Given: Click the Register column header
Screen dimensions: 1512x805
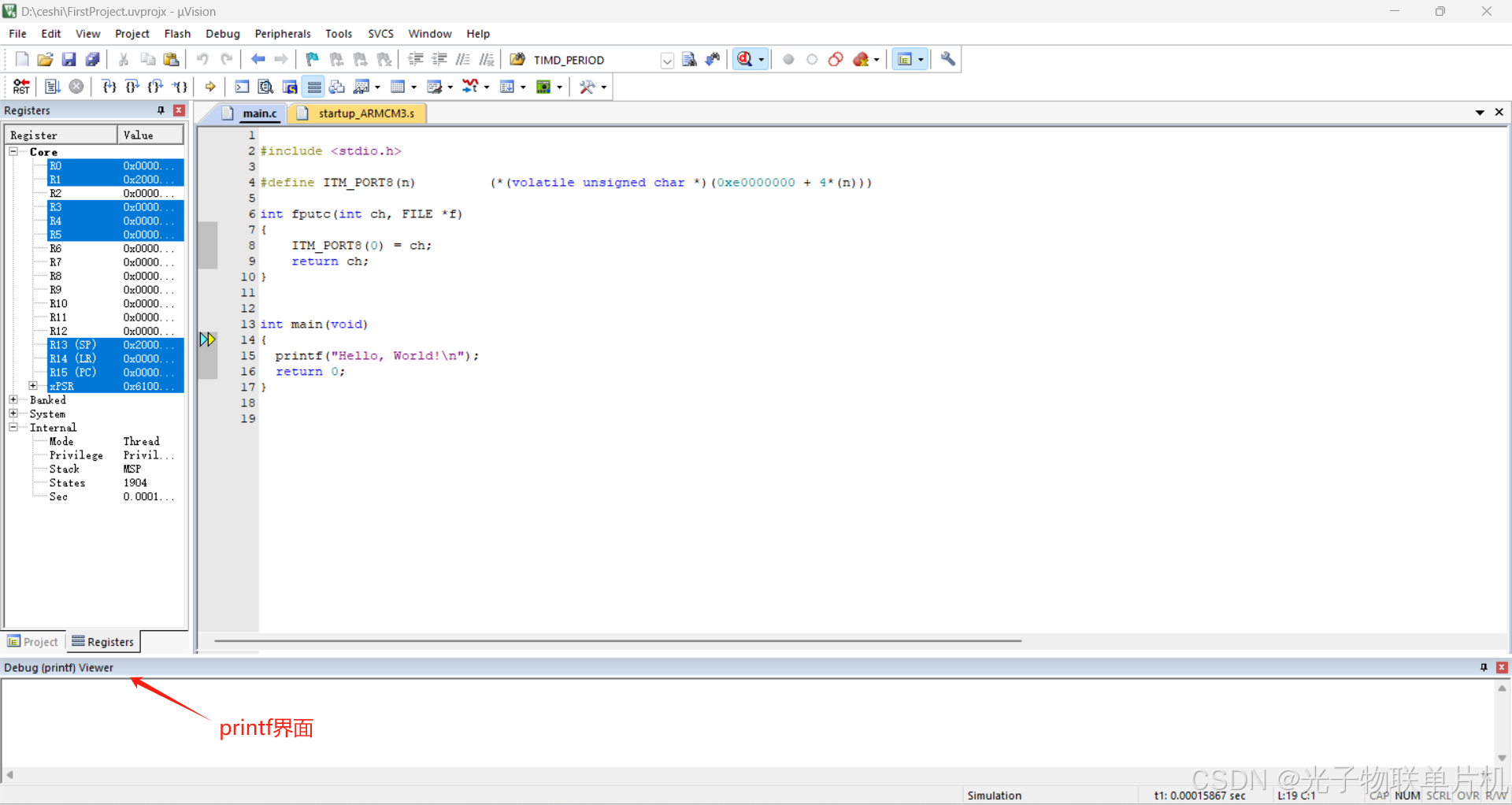Looking at the screenshot, I should click(x=61, y=135).
